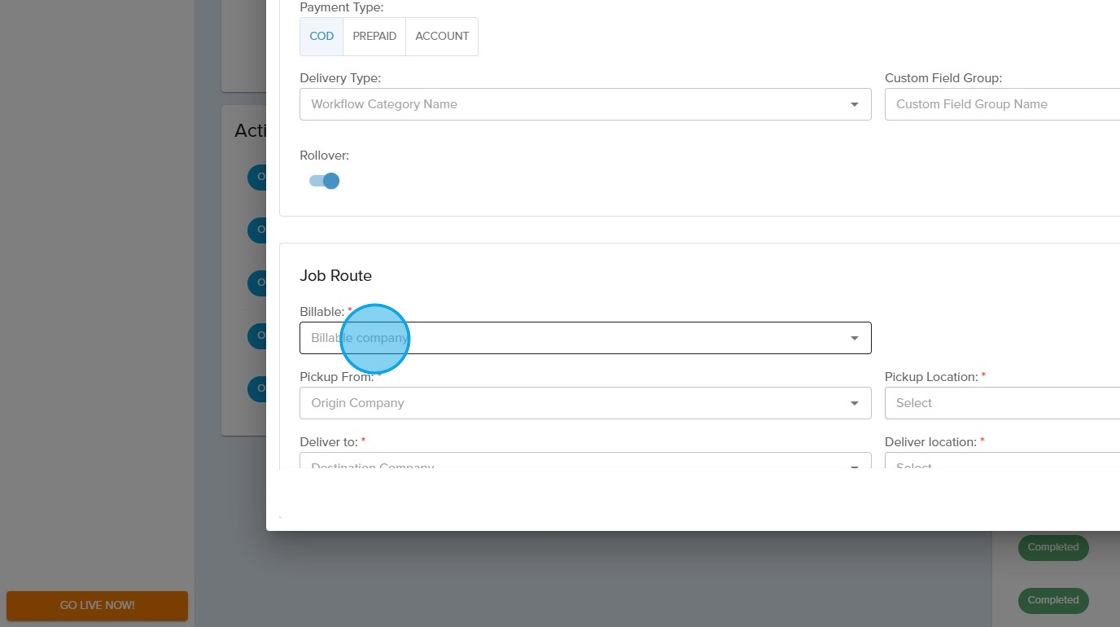Image resolution: width=1120 pixels, height=627 pixels.
Task: Click the Billable field caret icon
Action: [854, 338]
